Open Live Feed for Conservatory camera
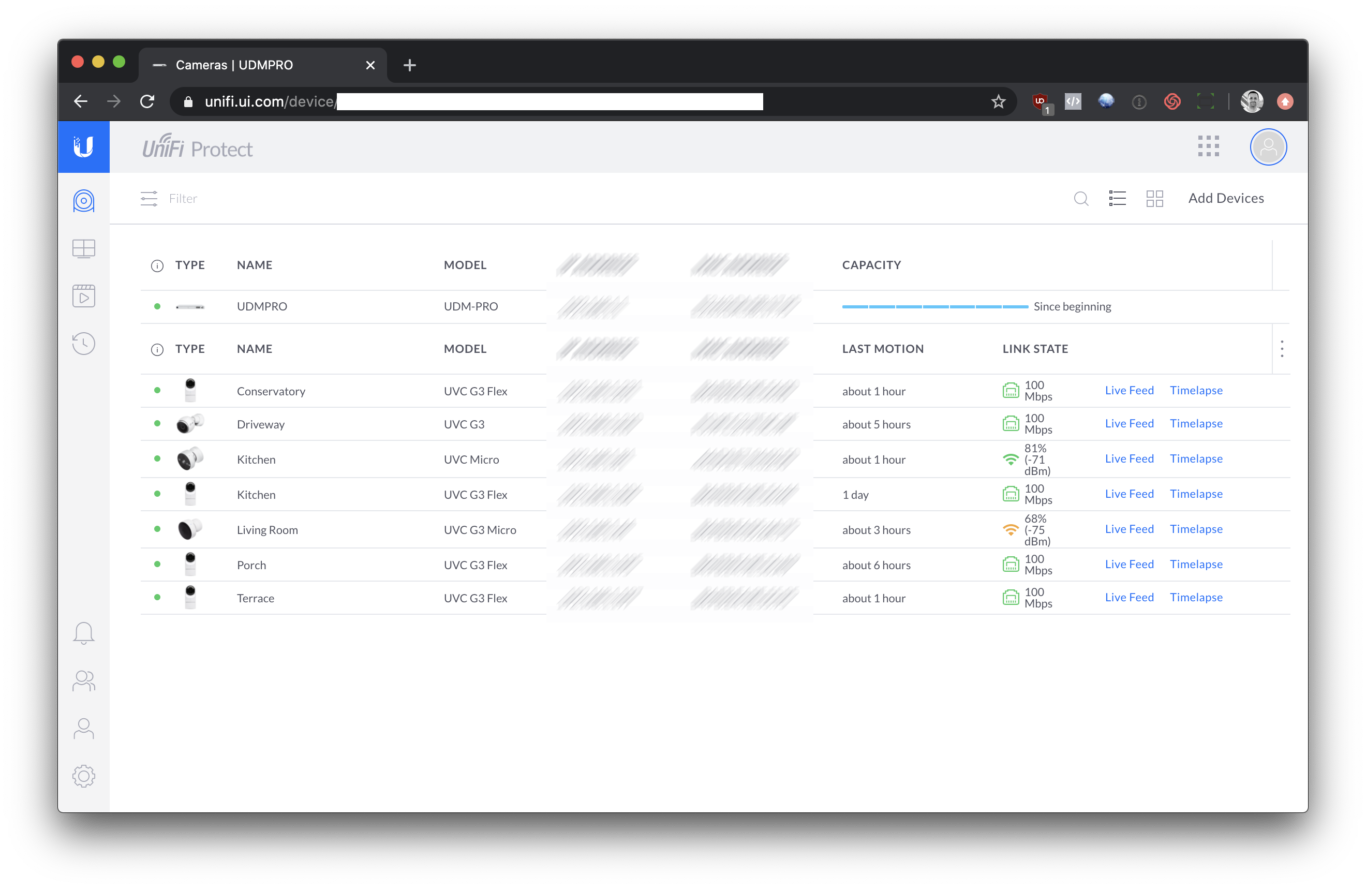1366x889 pixels. (x=1129, y=391)
